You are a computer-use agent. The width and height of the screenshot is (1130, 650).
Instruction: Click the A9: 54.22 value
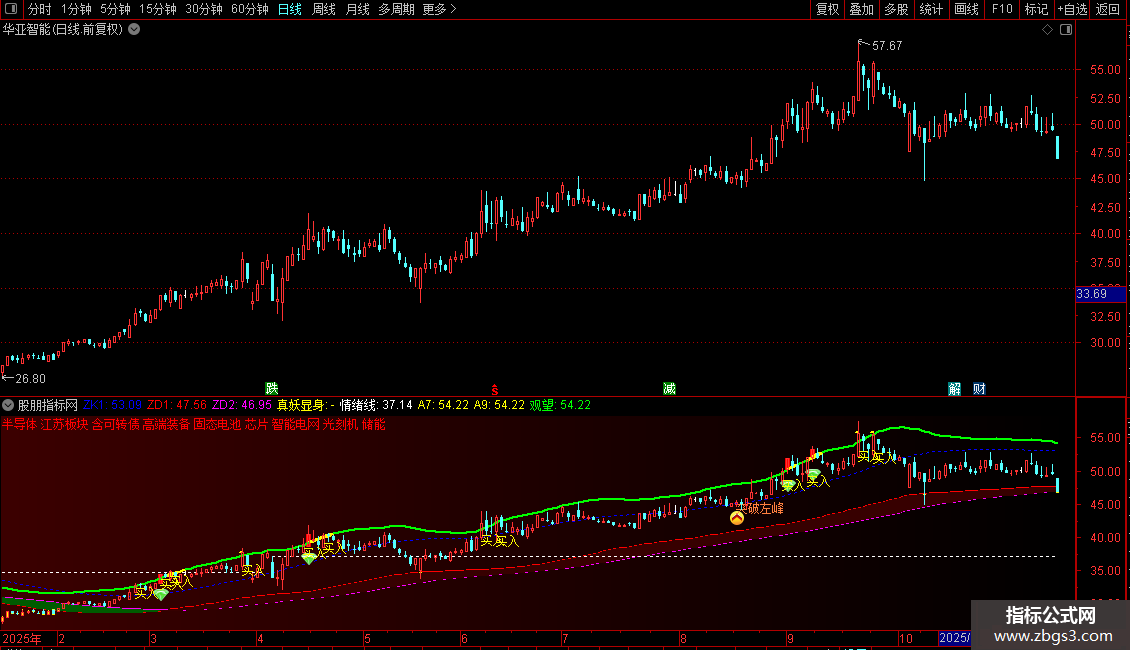coord(499,405)
